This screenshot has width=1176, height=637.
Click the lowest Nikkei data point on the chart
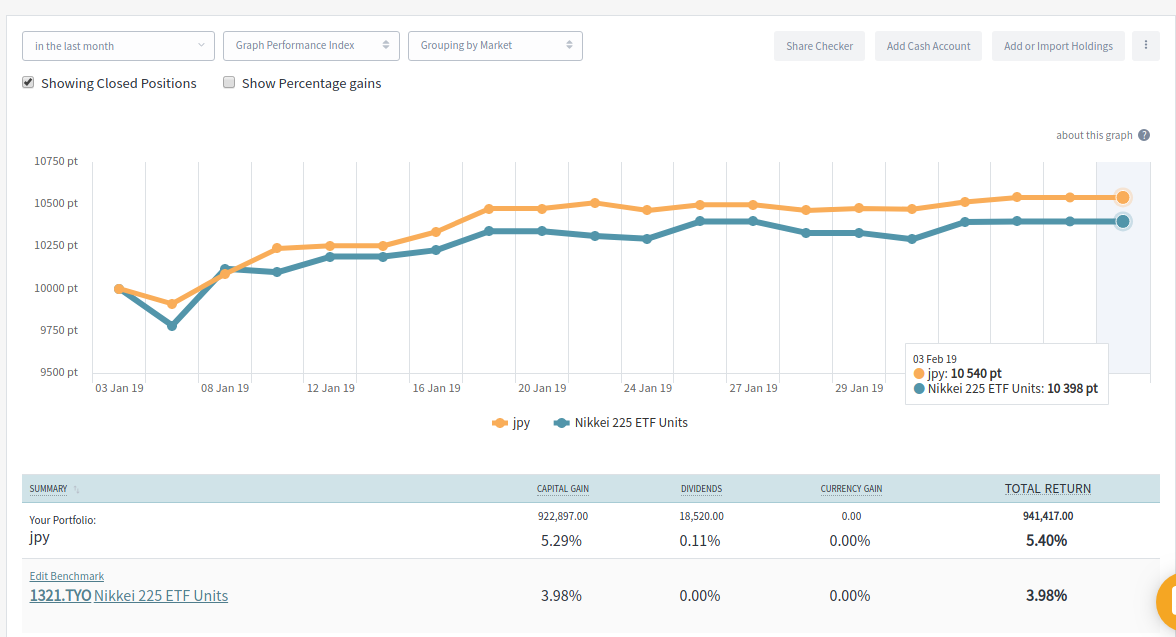pyautogui.click(x=172, y=326)
